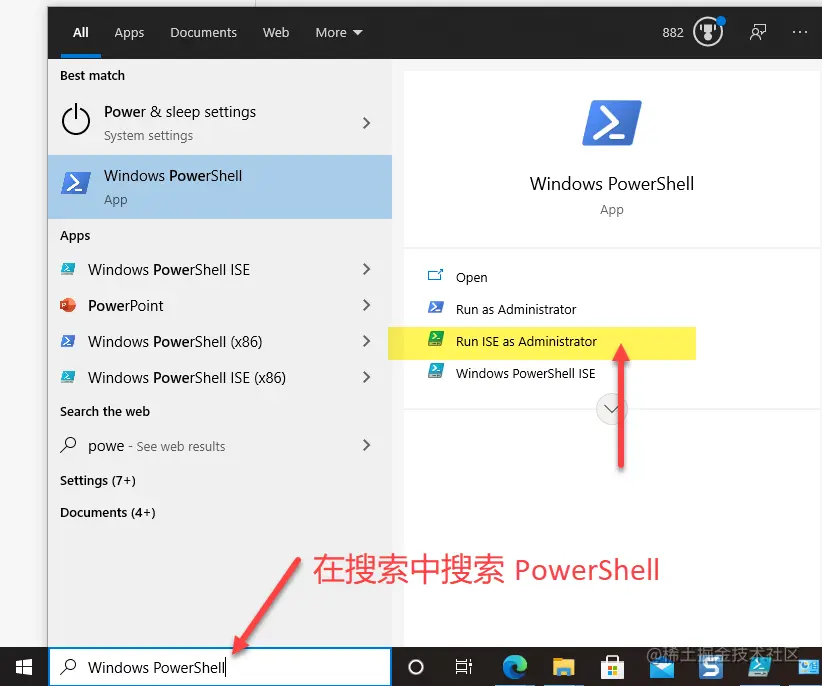Image resolution: width=822 pixels, height=686 pixels.
Task: Open Windows PowerShell app from Best match
Action: coord(173,186)
